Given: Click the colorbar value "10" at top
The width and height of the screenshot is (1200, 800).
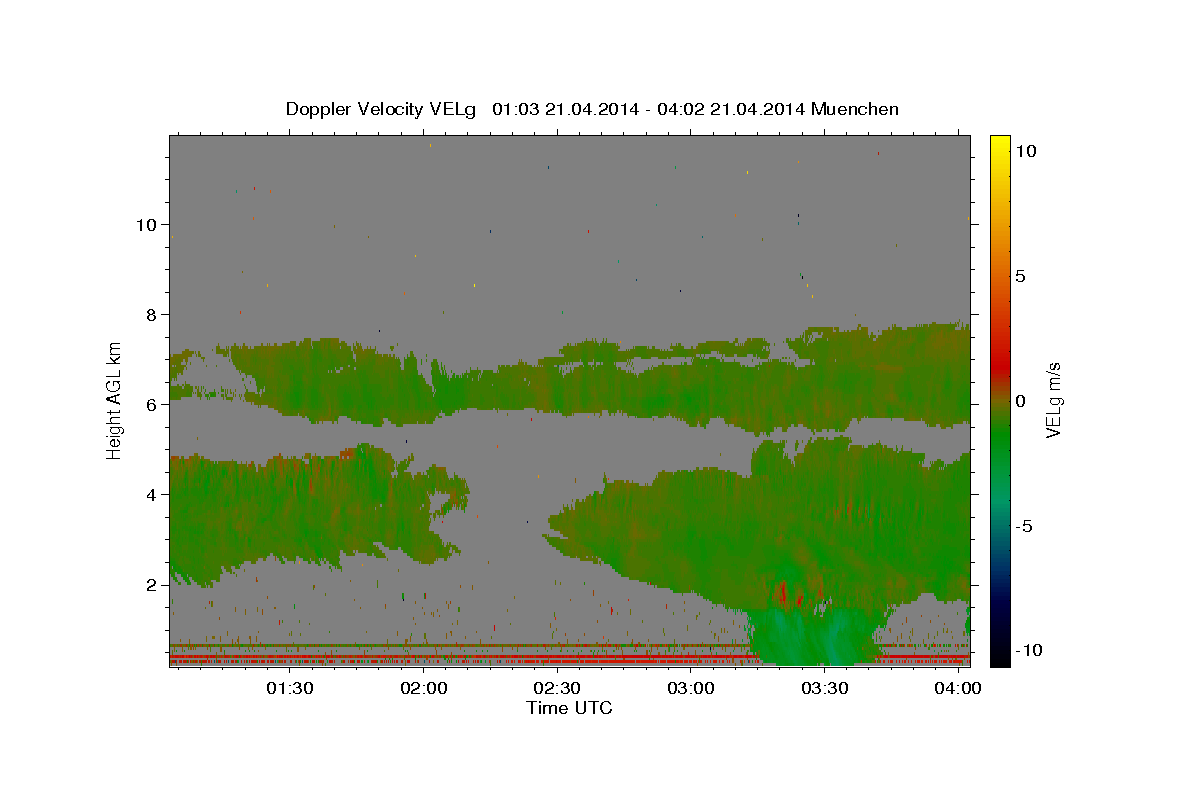Looking at the screenshot, I should 1025,151.
